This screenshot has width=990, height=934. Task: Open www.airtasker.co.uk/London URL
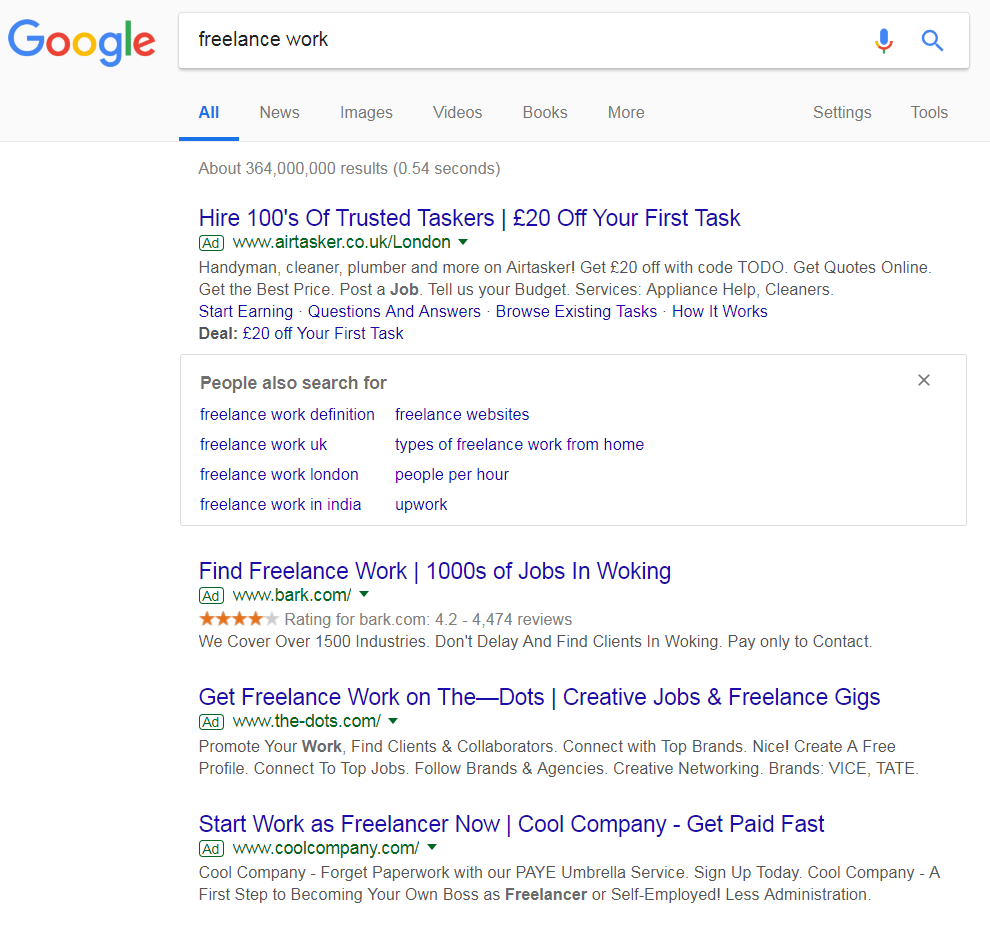(342, 242)
